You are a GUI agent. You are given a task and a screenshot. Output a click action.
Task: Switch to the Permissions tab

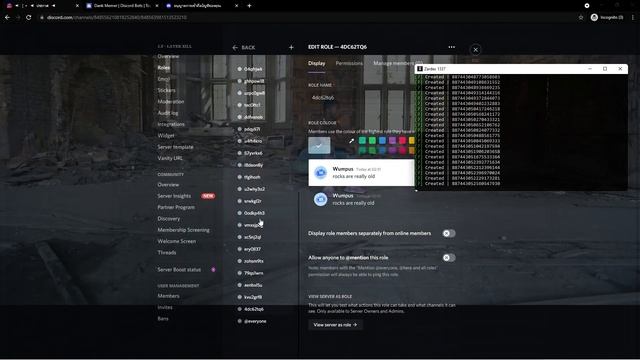(349, 63)
